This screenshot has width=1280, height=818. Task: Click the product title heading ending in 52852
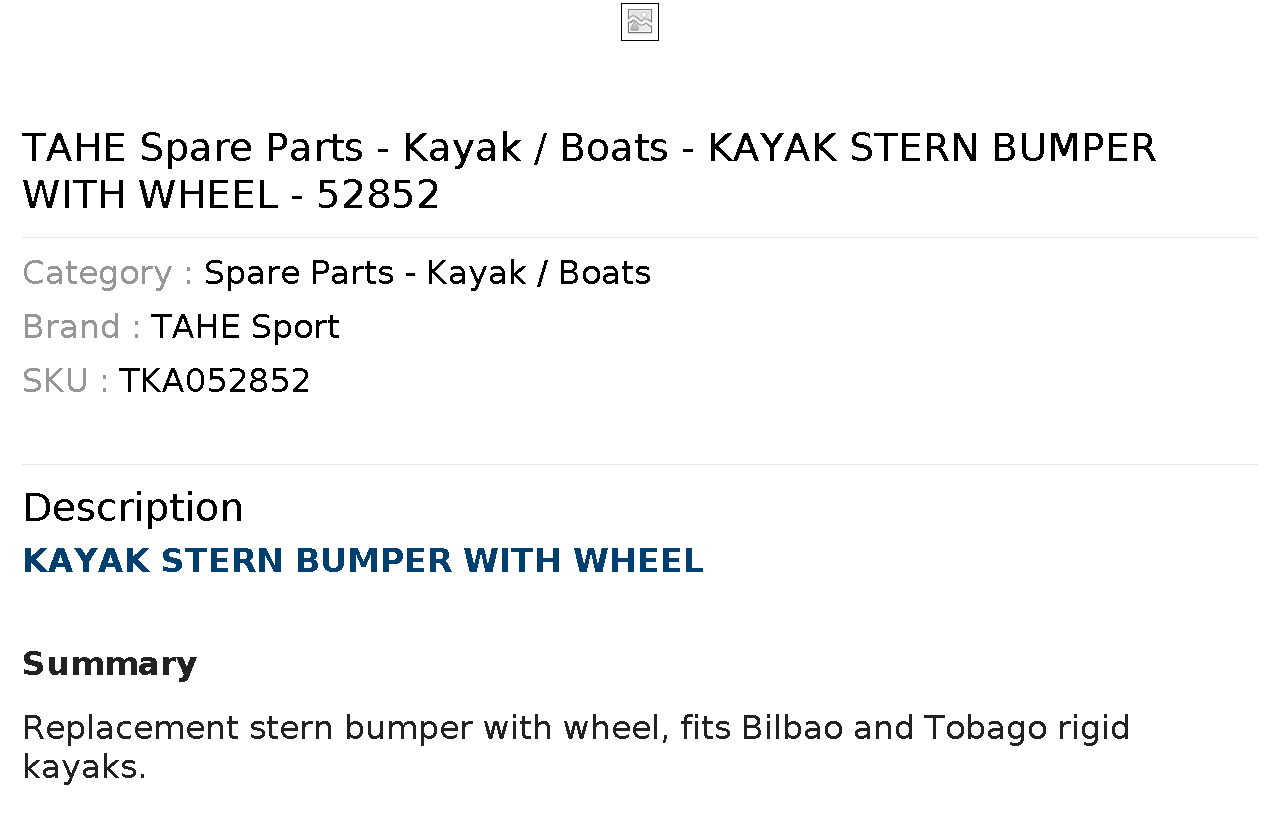tap(589, 171)
